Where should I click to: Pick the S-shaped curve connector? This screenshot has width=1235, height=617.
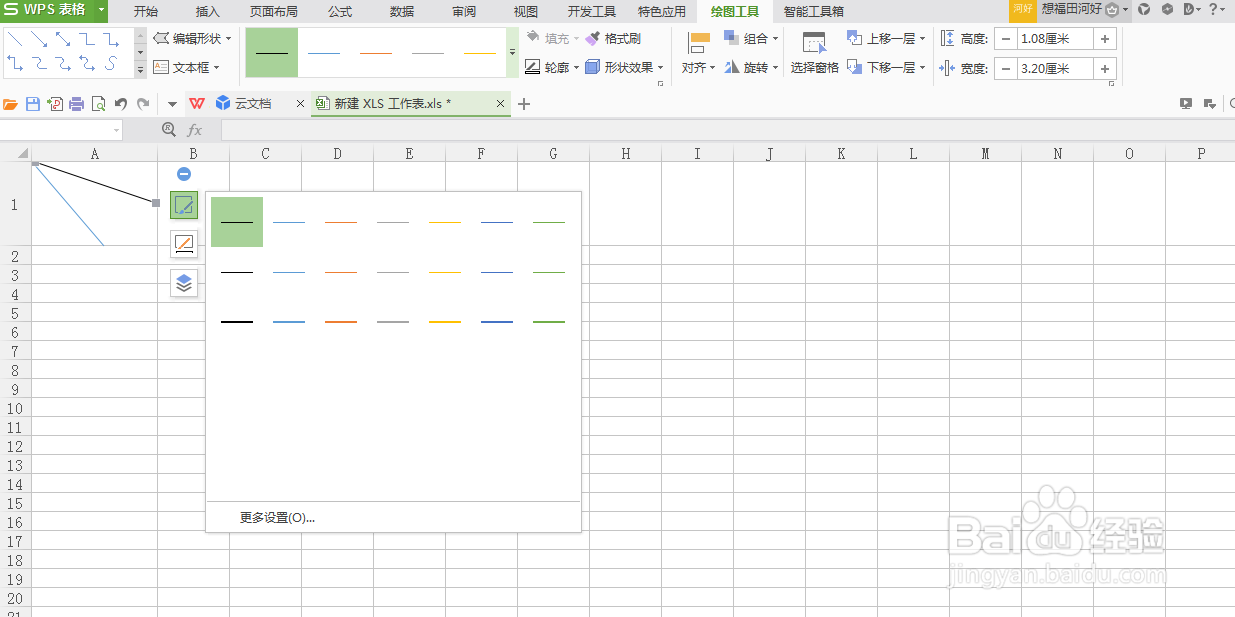pyautogui.click(x=111, y=64)
